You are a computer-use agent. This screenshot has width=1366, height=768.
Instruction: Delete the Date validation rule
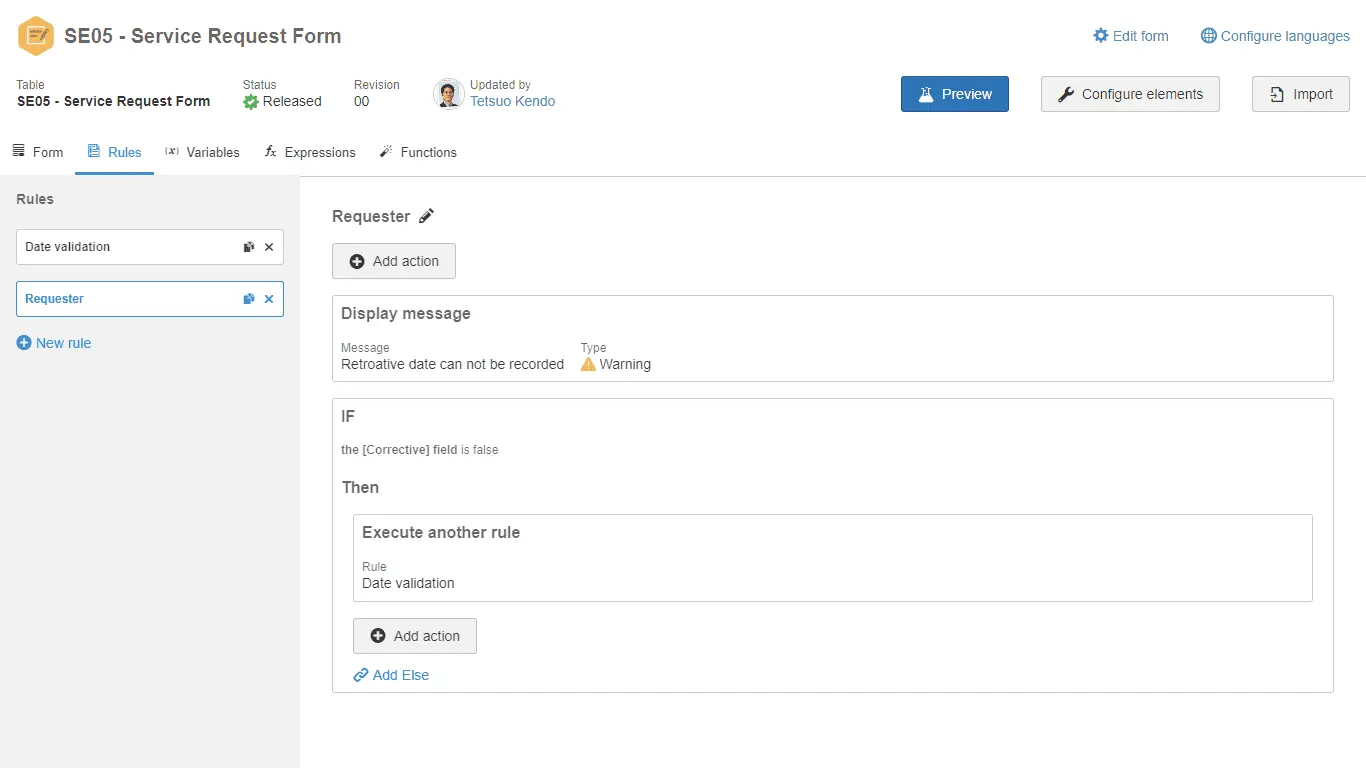(x=269, y=247)
